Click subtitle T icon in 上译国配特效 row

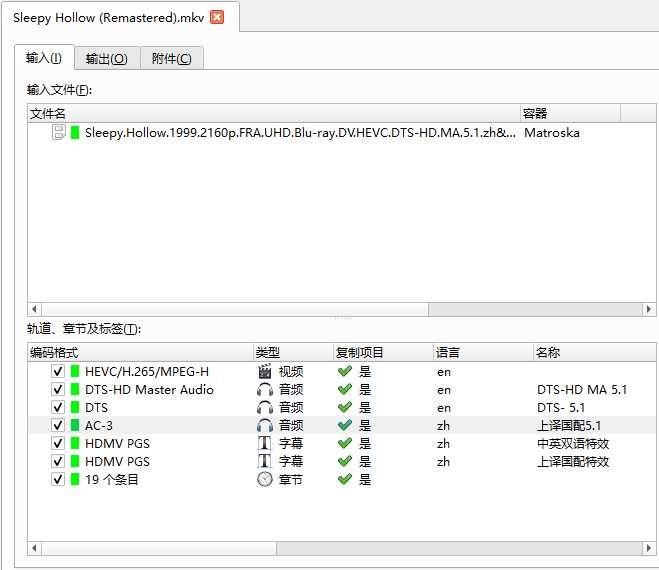point(264,461)
